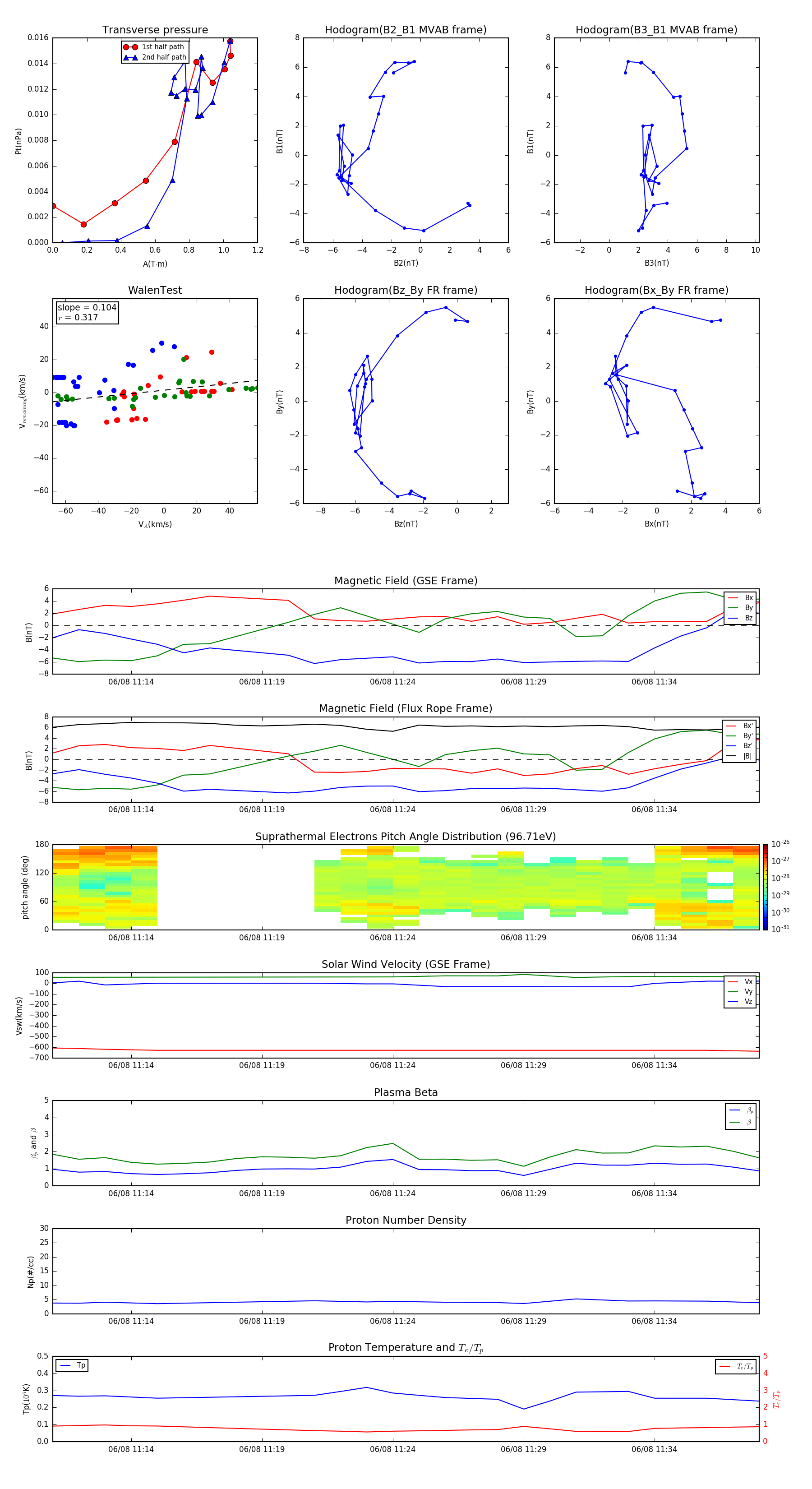The image size is (812, 1489).
Task: Click the 'A(T·m)' x-axis label
Action: click(155, 264)
